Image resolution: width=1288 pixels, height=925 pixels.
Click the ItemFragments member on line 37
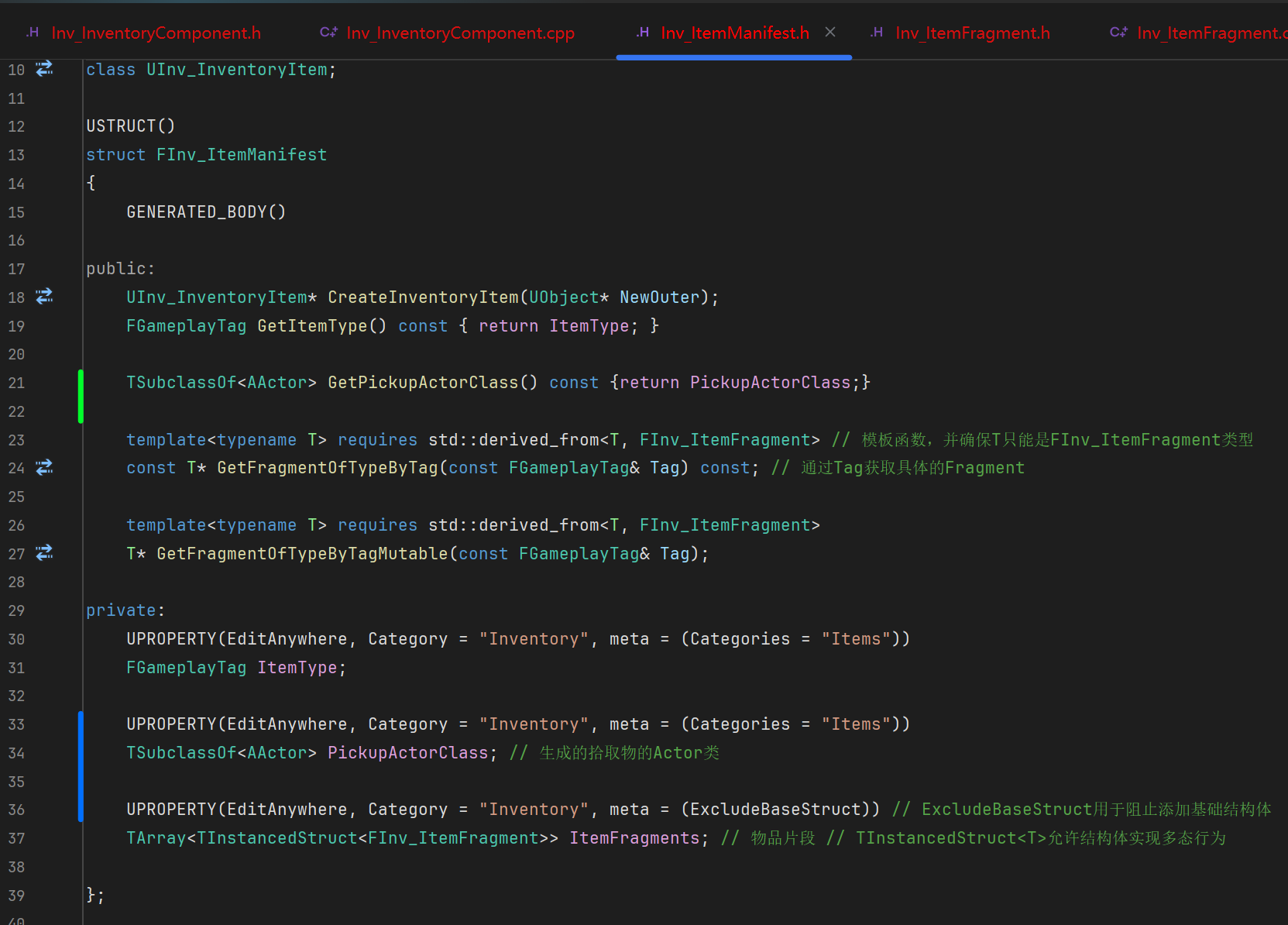(635, 838)
